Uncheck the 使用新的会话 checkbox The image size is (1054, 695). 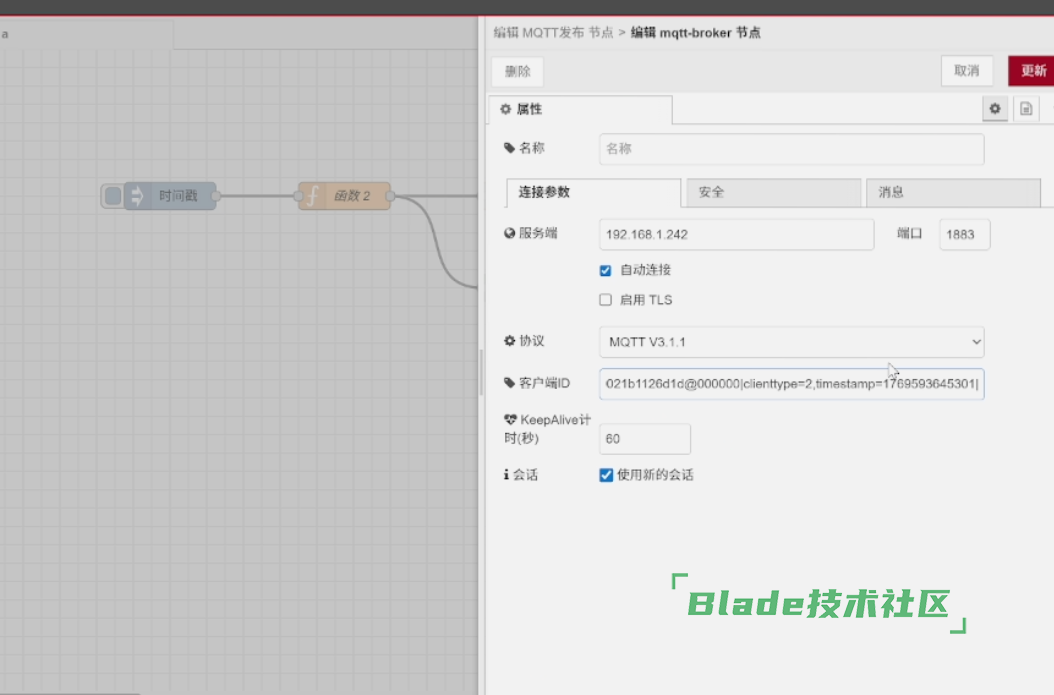click(x=605, y=475)
